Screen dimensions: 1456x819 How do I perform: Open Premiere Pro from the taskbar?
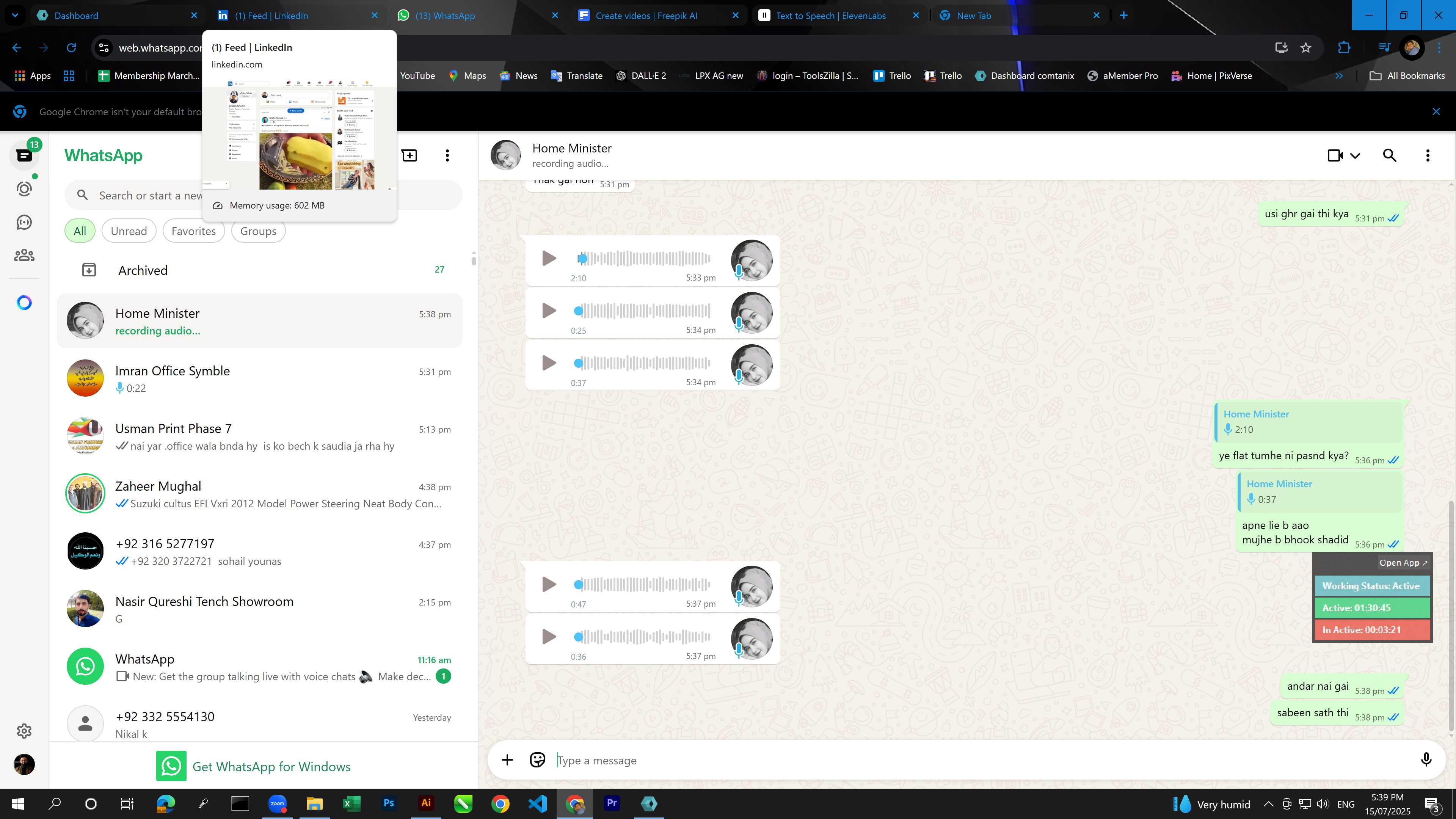click(x=612, y=803)
